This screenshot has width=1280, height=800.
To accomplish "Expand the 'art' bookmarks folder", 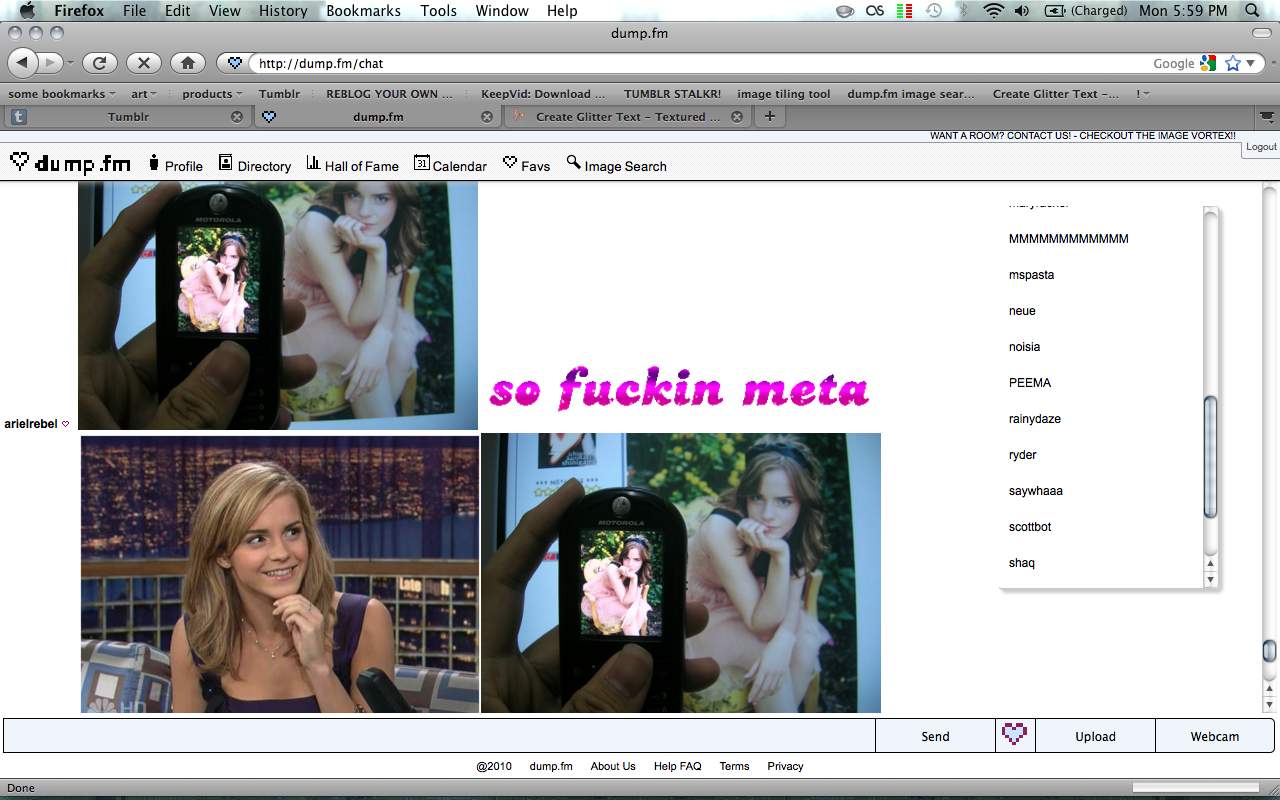I will coord(144,94).
